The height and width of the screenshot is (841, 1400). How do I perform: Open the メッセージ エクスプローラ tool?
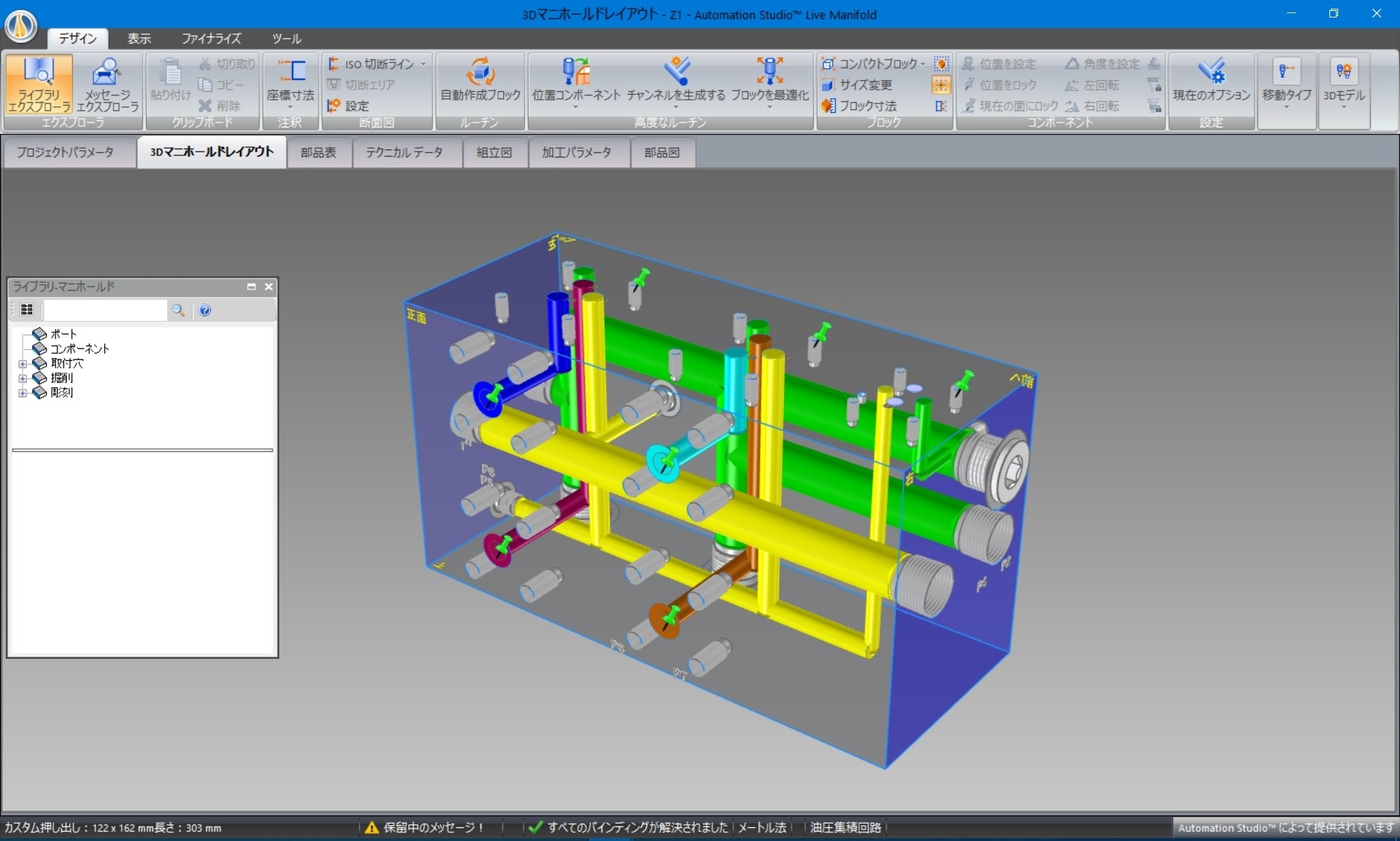click(108, 85)
